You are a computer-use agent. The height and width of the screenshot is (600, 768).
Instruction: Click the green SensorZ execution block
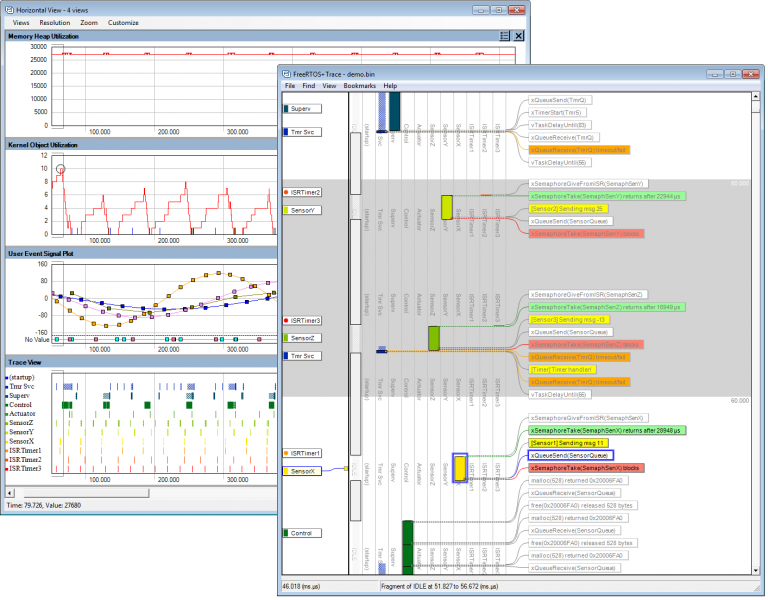pos(433,338)
